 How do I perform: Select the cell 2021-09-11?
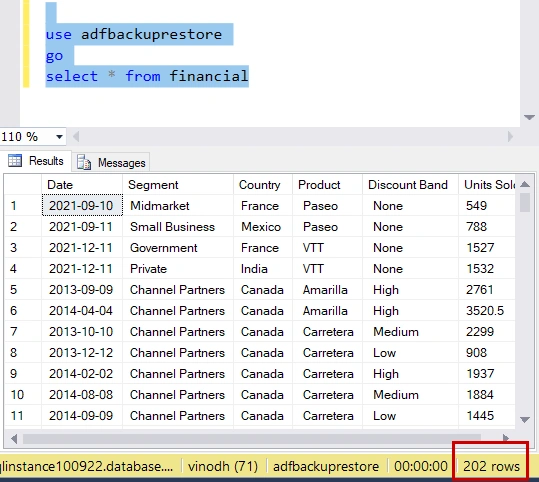point(82,227)
